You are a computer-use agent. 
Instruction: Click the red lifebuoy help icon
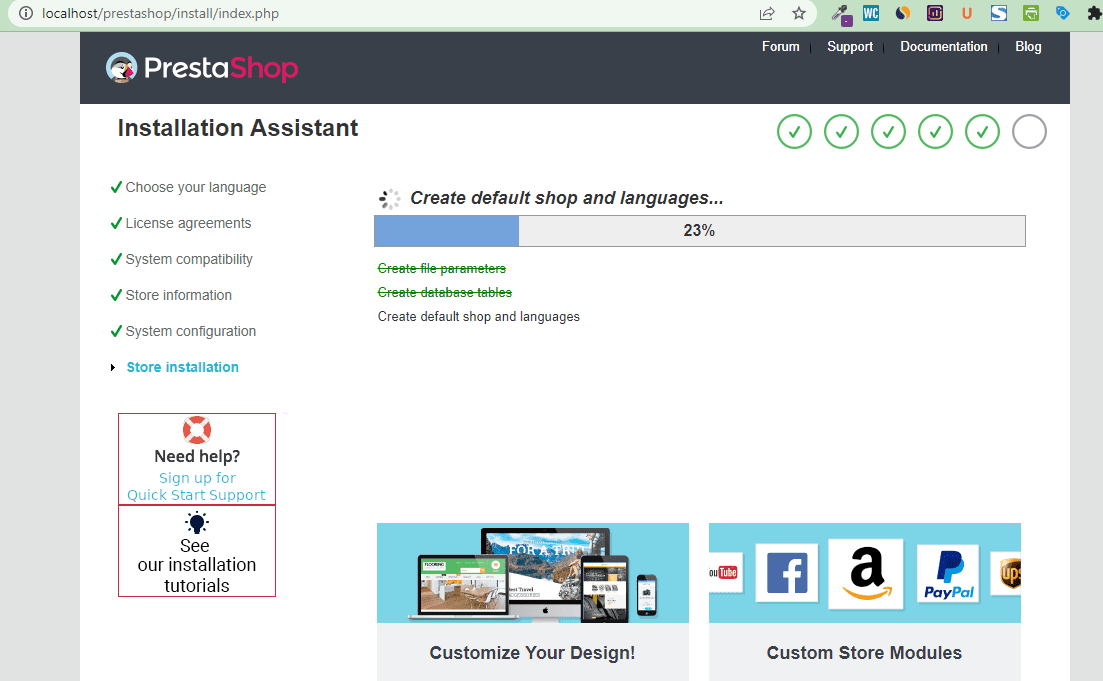(197, 430)
